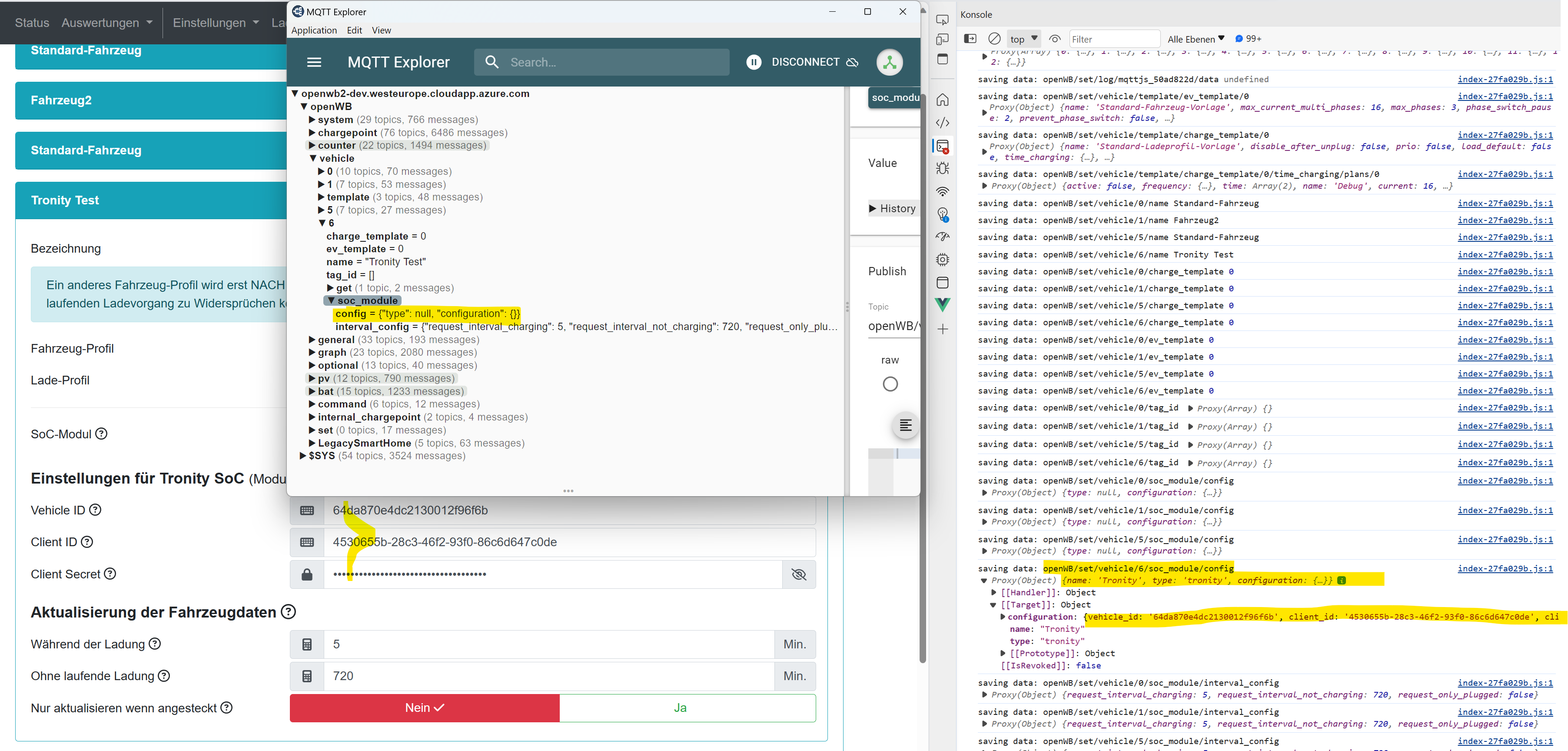Click the bug Sources icon in DevTools sidebar

click(942, 168)
